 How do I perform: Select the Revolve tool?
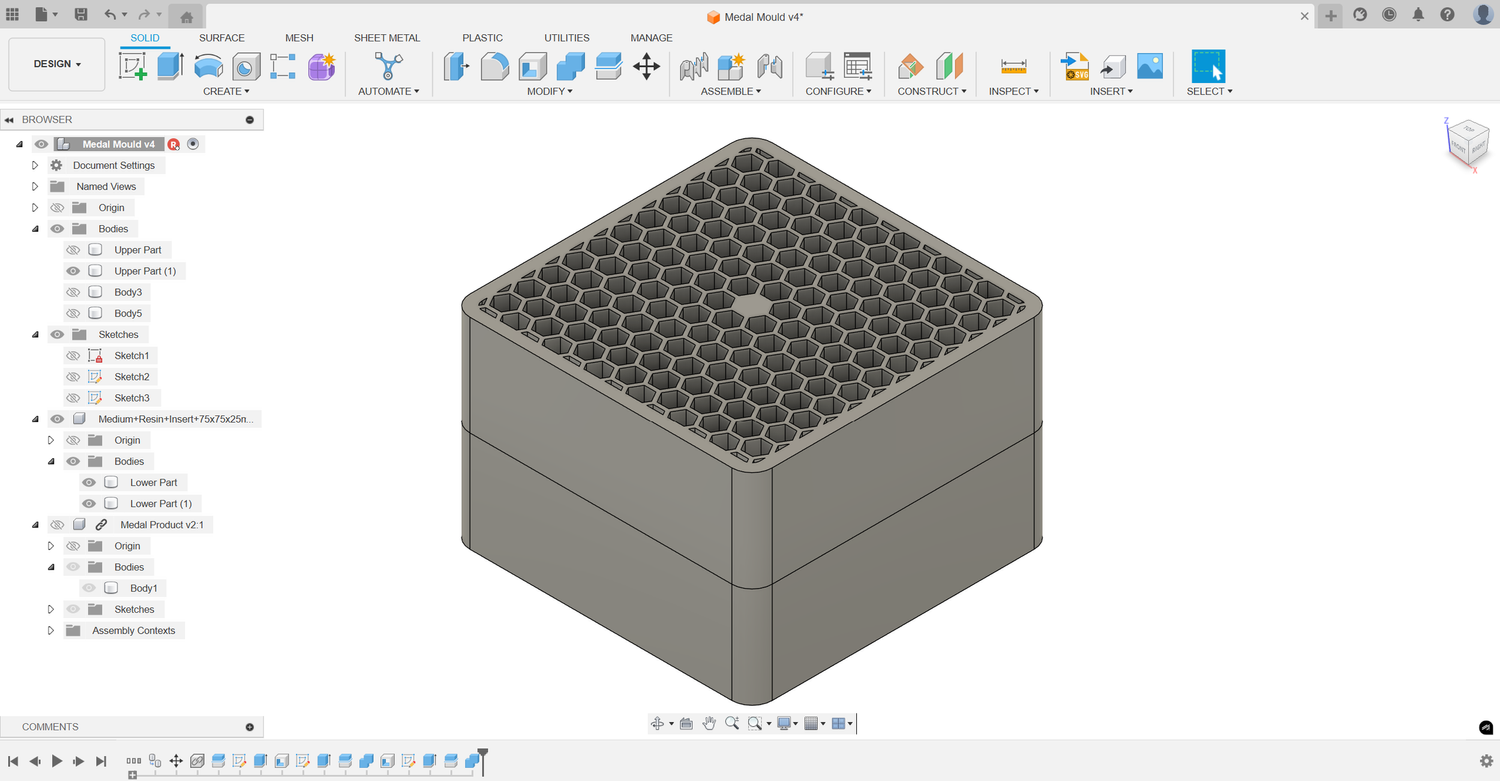point(208,67)
